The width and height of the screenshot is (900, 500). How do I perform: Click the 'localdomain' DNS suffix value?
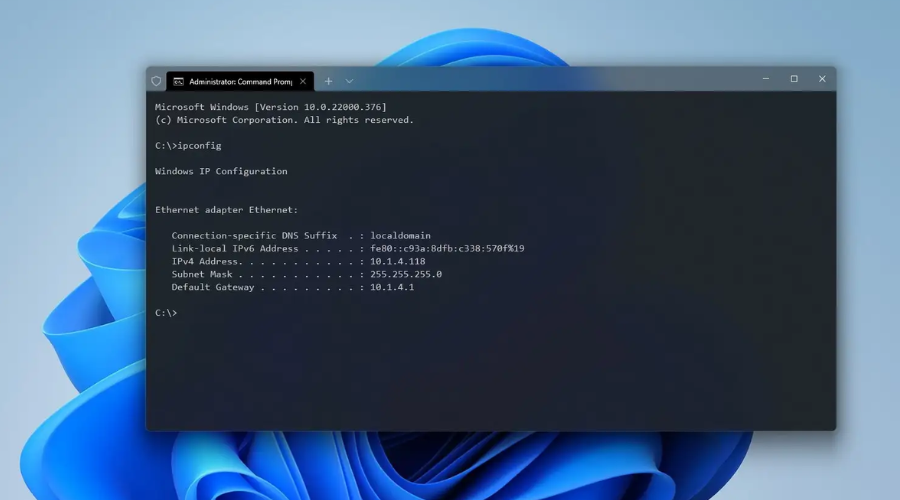(400, 235)
